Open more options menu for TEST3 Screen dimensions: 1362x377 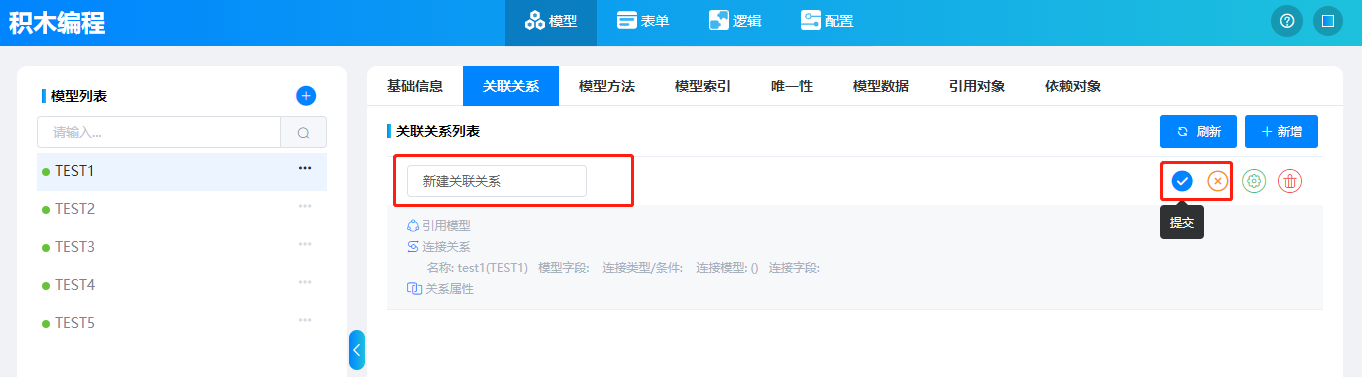pyautogui.click(x=305, y=244)
